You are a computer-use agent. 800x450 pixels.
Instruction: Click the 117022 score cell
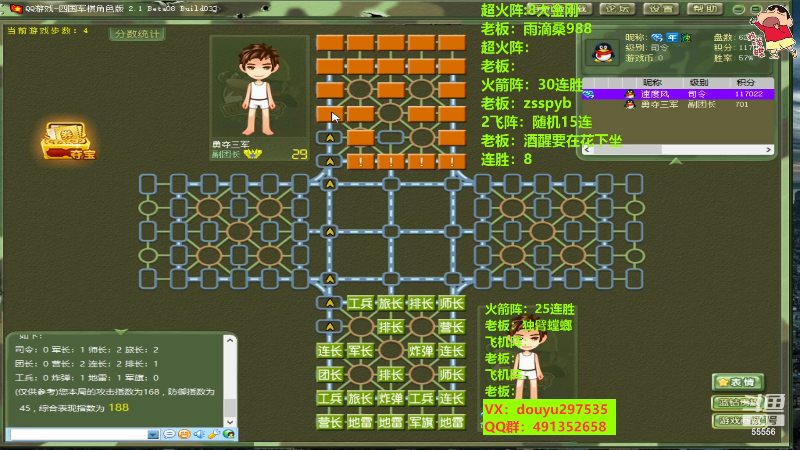[x=748, y=94]
